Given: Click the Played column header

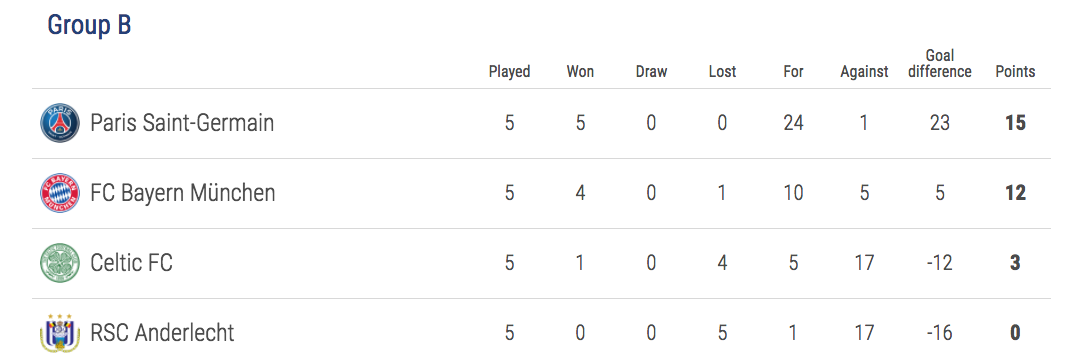Looking at the screenshot, I should 509,71.
